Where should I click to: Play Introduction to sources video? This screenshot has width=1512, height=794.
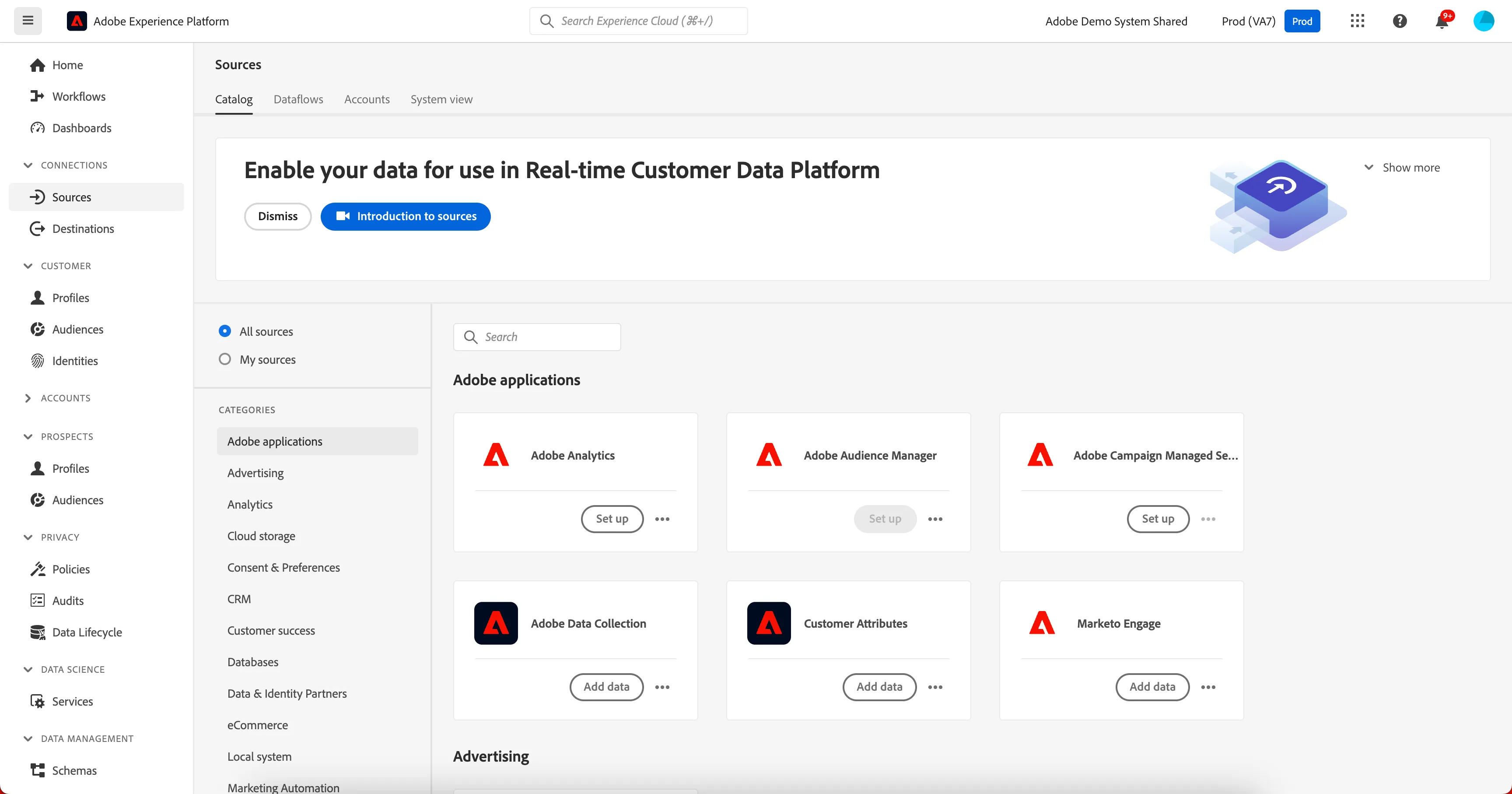point(406,216)
